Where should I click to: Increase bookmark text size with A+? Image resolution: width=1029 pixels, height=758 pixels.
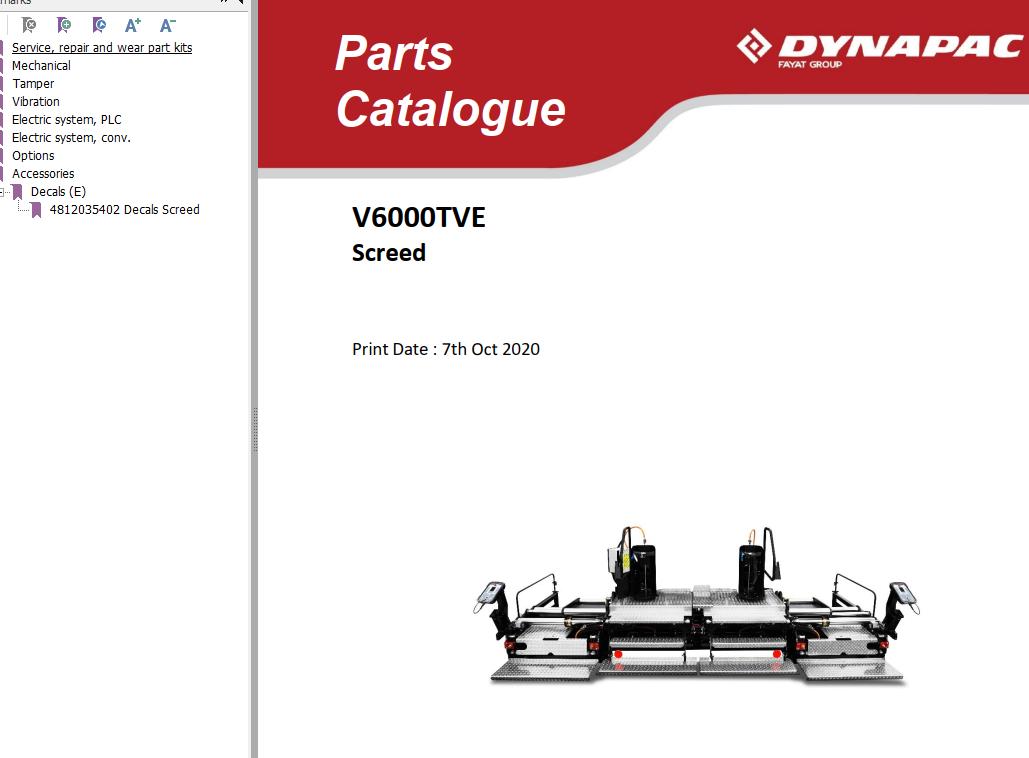coord(133,26)
